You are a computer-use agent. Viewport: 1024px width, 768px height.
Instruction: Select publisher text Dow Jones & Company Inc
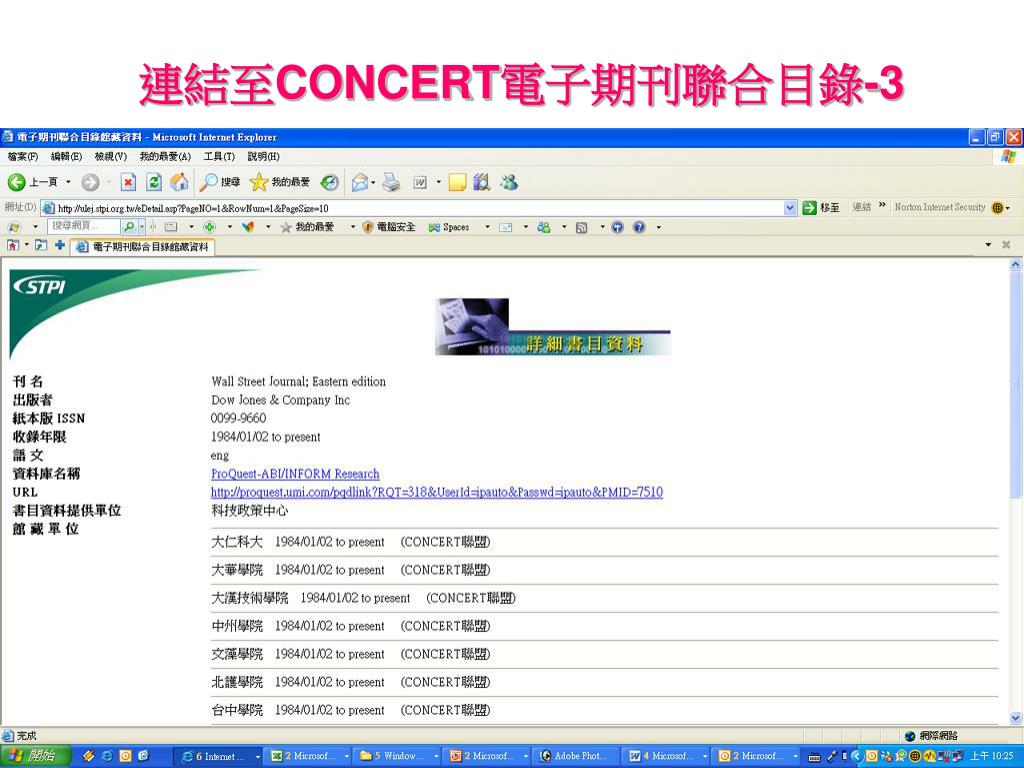pos(281,400)
